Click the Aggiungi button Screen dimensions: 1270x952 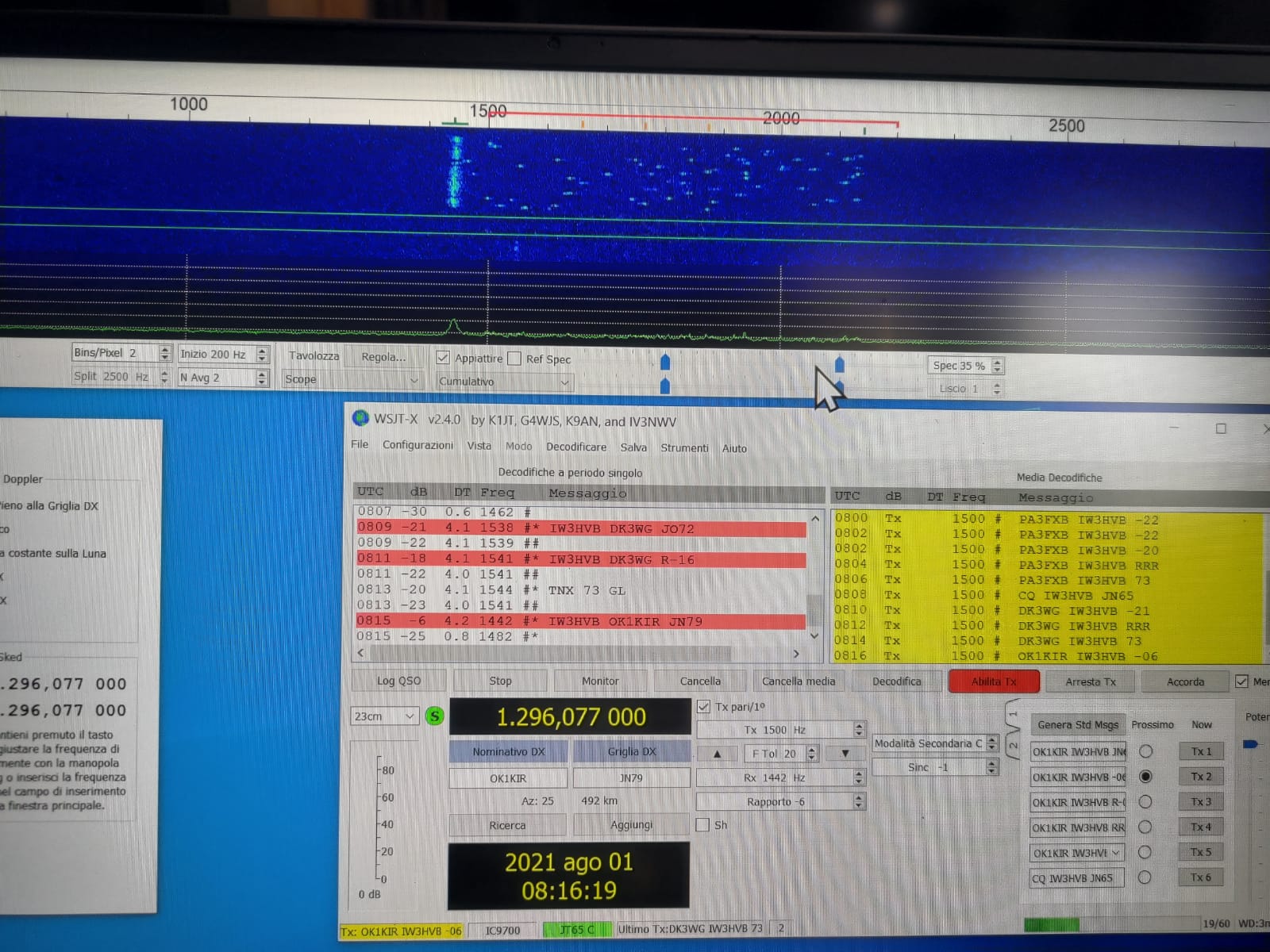point(632,825)
